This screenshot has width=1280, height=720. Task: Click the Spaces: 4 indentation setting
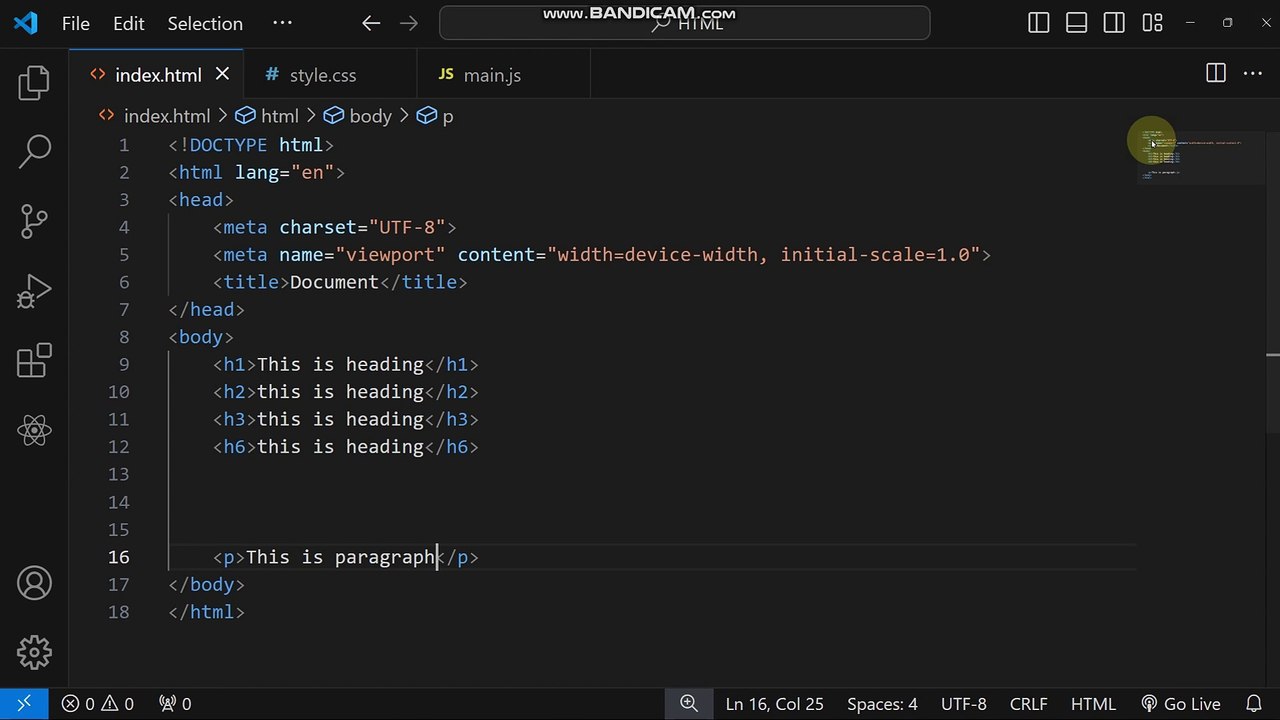tap(881, 704)
